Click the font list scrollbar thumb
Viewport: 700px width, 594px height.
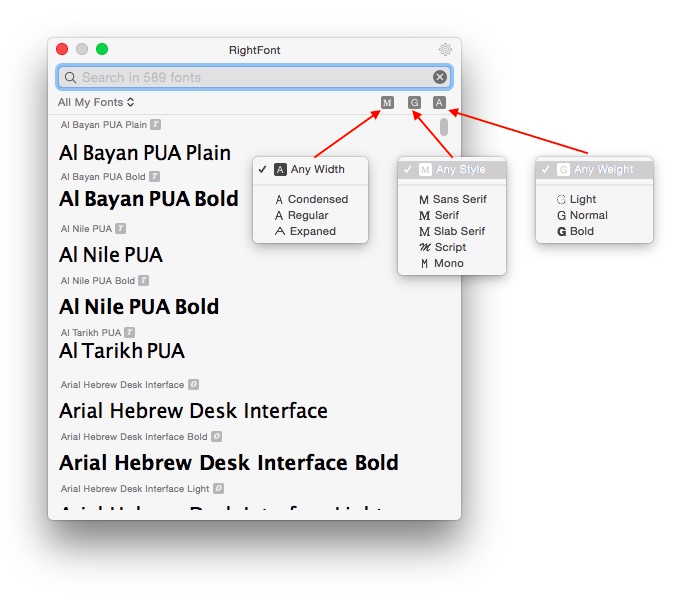pyautogui.click(x=444, y=127)
